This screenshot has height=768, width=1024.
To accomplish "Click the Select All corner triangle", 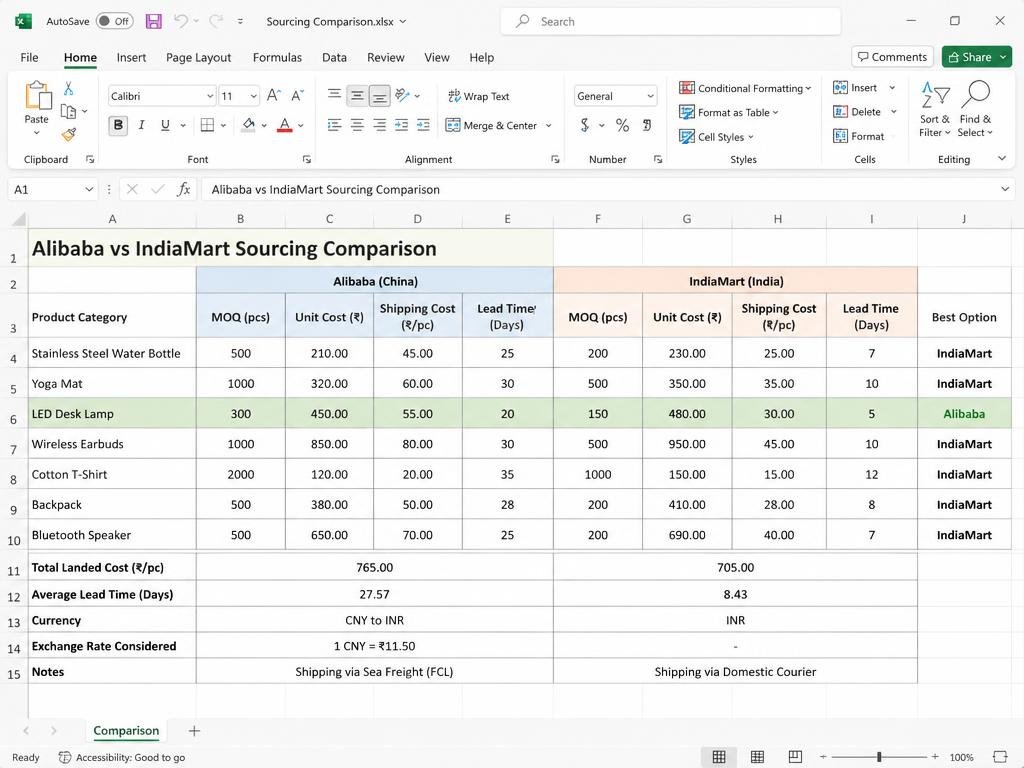I will click(19, 219).
